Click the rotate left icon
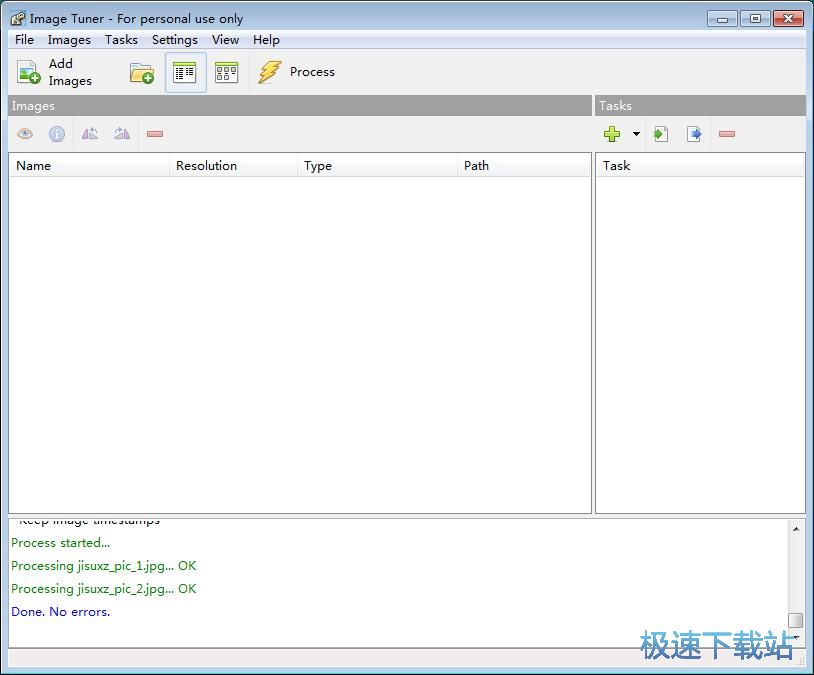This screenshot has height=675, width=814. click(90, 134)
